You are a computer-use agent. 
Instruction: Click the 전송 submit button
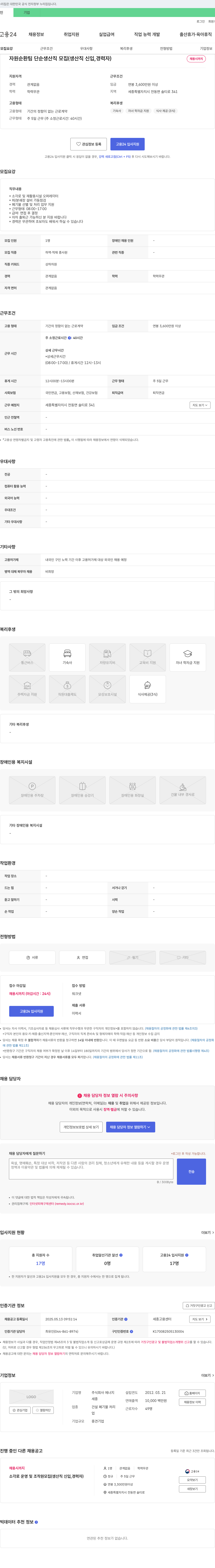coord(191,1171)
